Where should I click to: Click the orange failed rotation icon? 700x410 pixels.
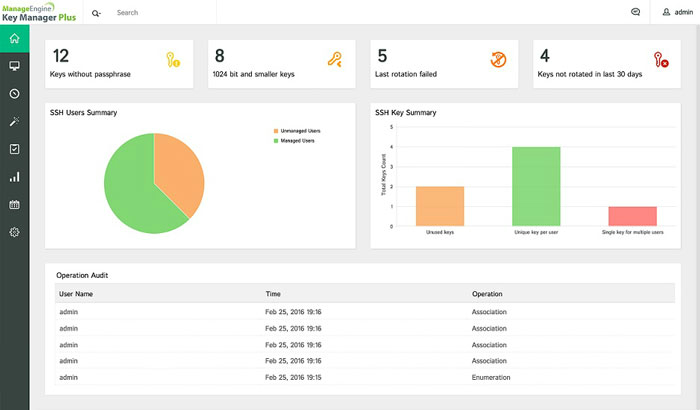tap(497, 61)
